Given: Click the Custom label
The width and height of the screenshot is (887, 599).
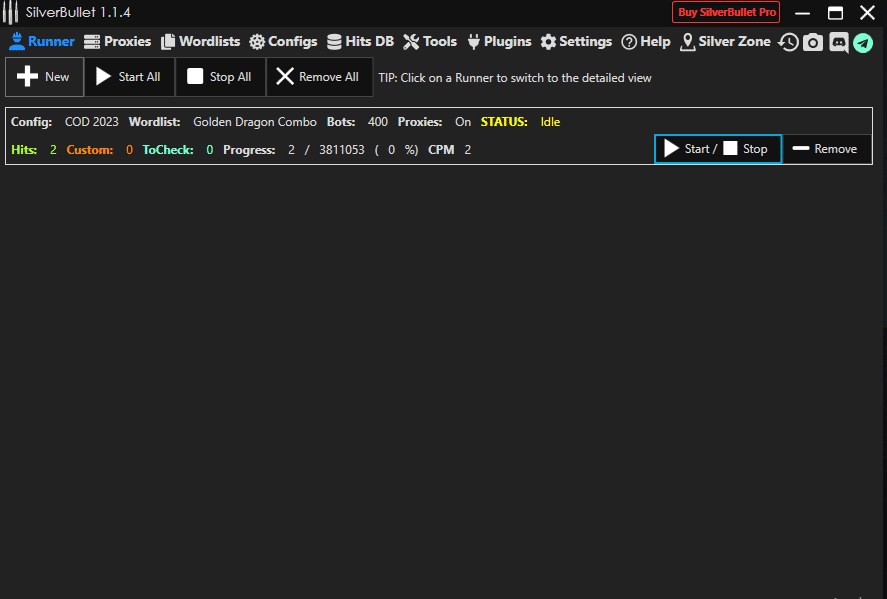Looking at the screenshot, I should [x=90, y=149].
